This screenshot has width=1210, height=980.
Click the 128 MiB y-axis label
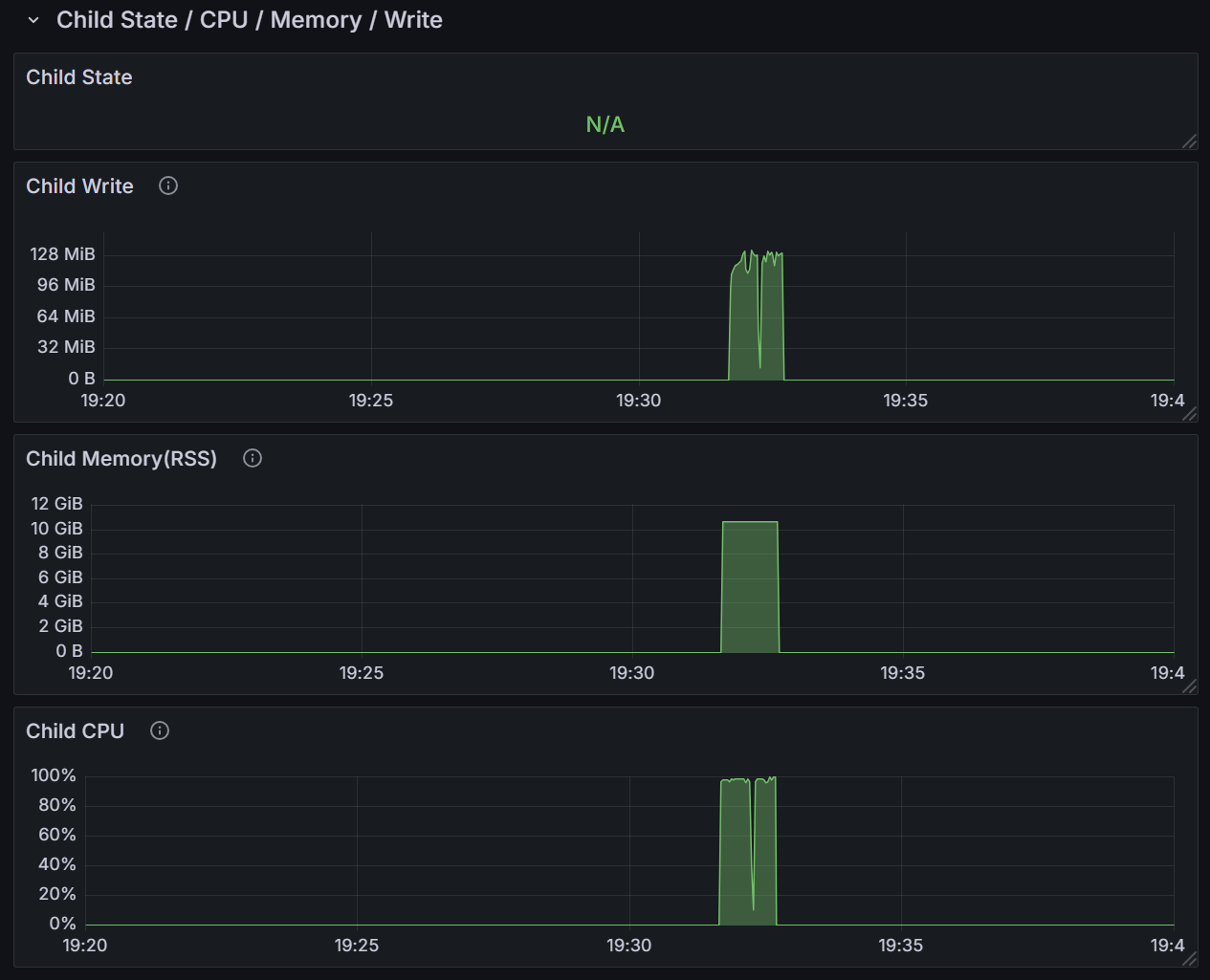62,254
